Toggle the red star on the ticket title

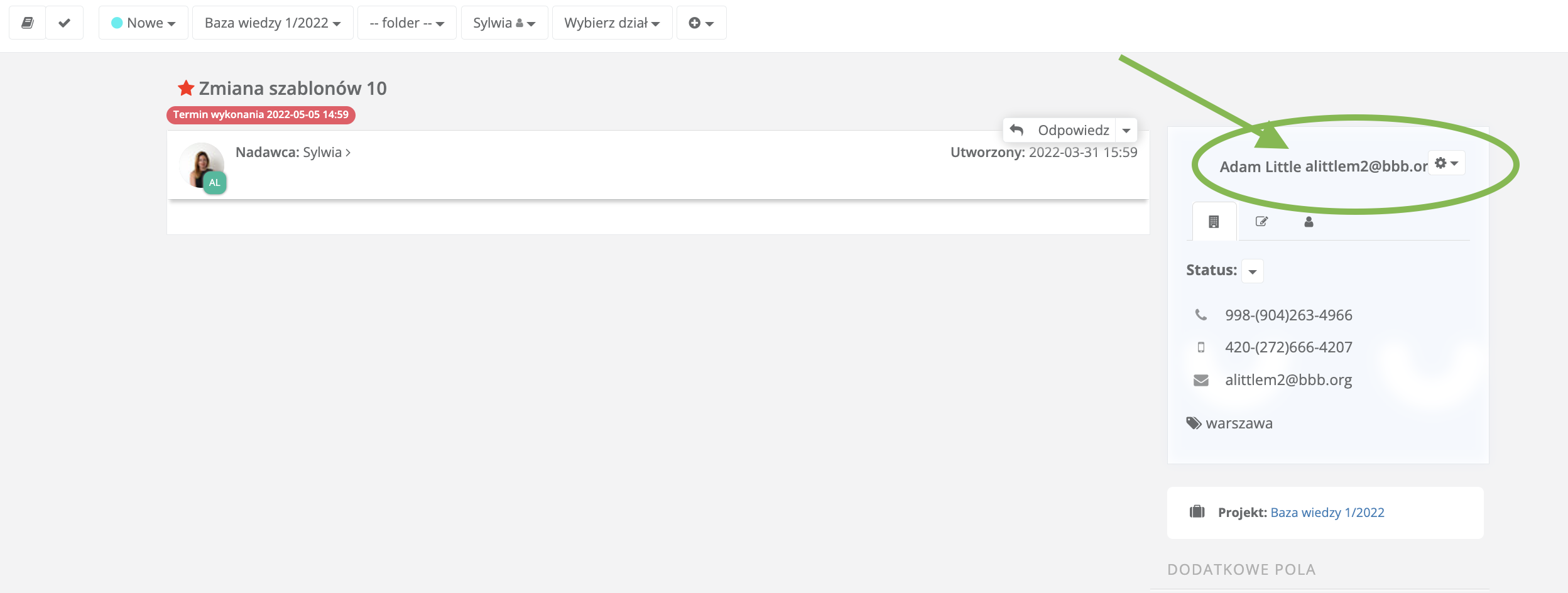[186, 88]
